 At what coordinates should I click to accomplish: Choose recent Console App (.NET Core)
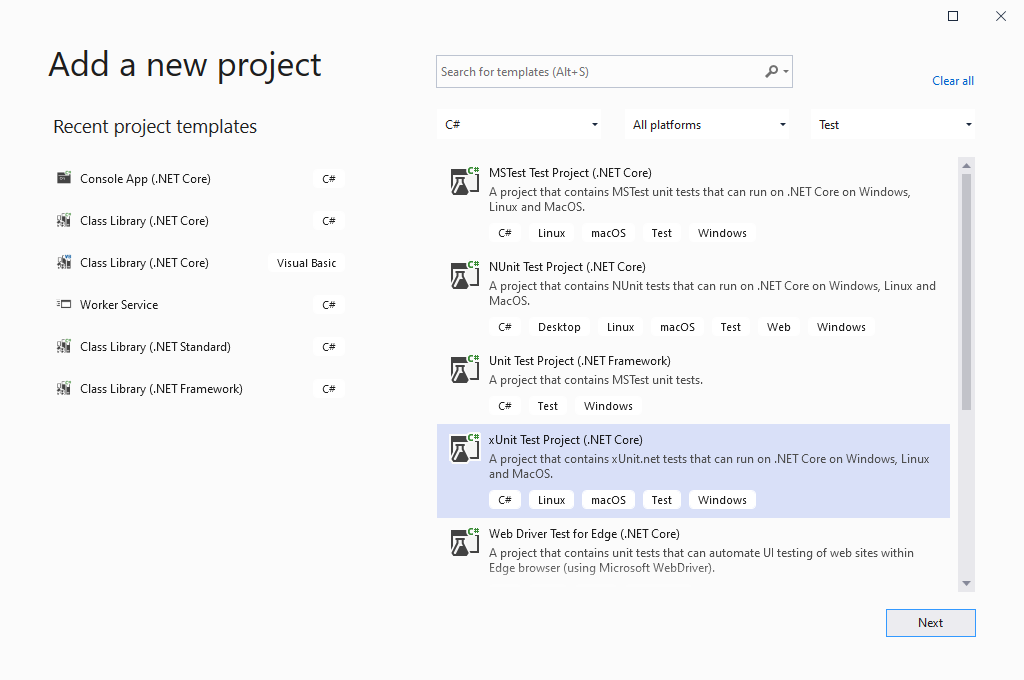pyautogui.click(x=200, y=178)
